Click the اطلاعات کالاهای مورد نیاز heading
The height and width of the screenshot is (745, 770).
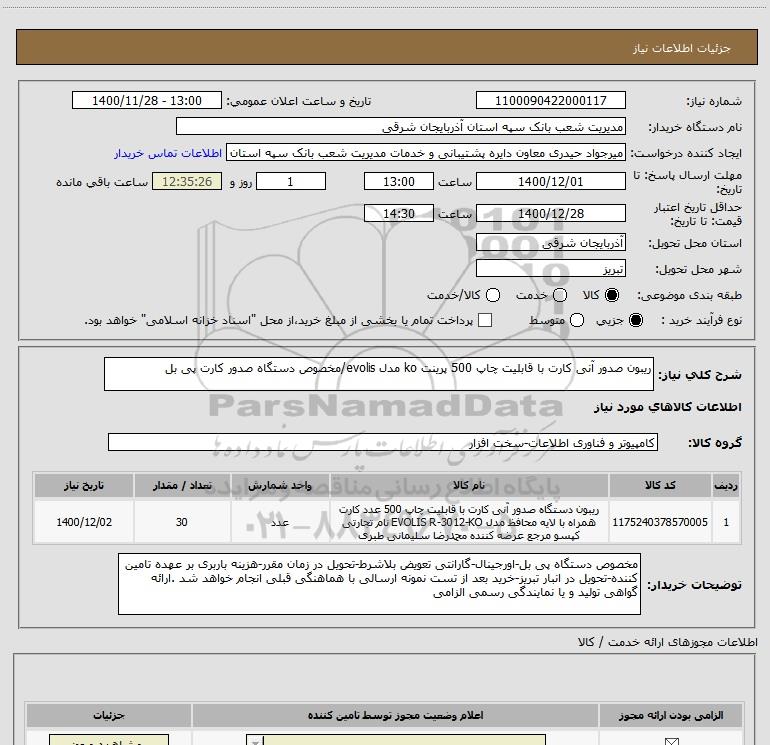[x=667, y=407]
